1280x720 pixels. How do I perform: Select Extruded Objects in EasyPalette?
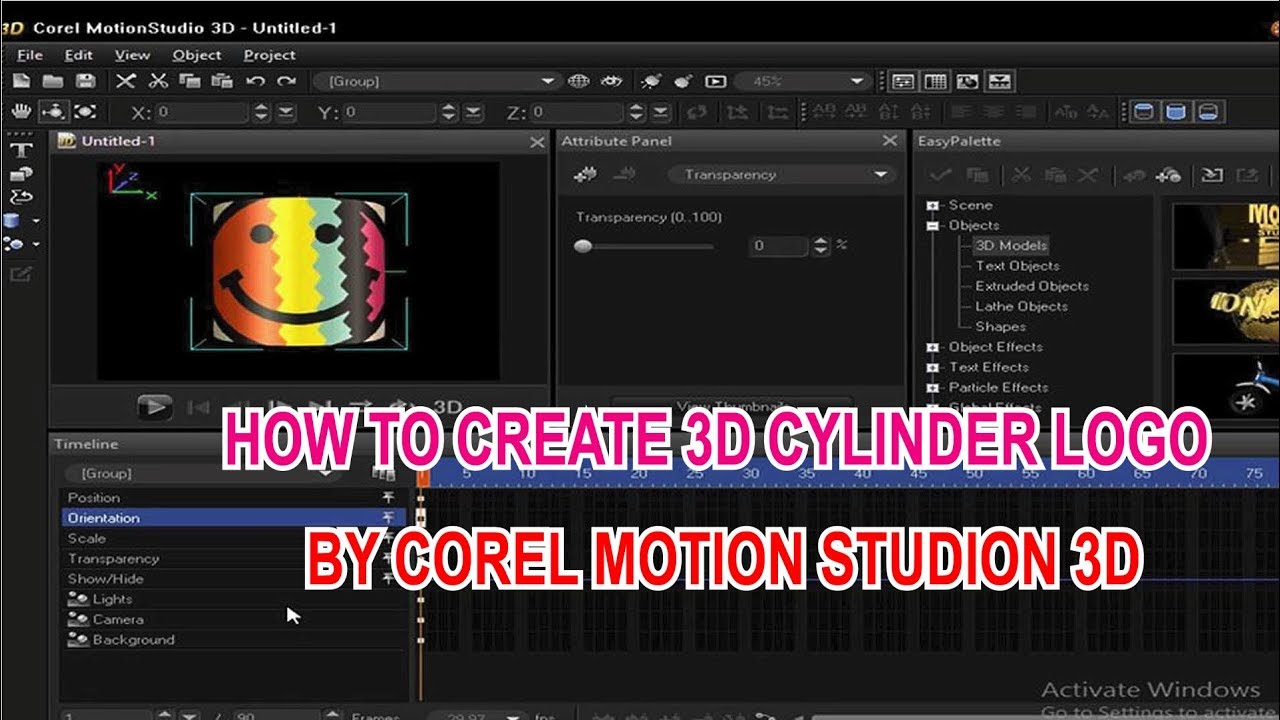coord(1032,286)
